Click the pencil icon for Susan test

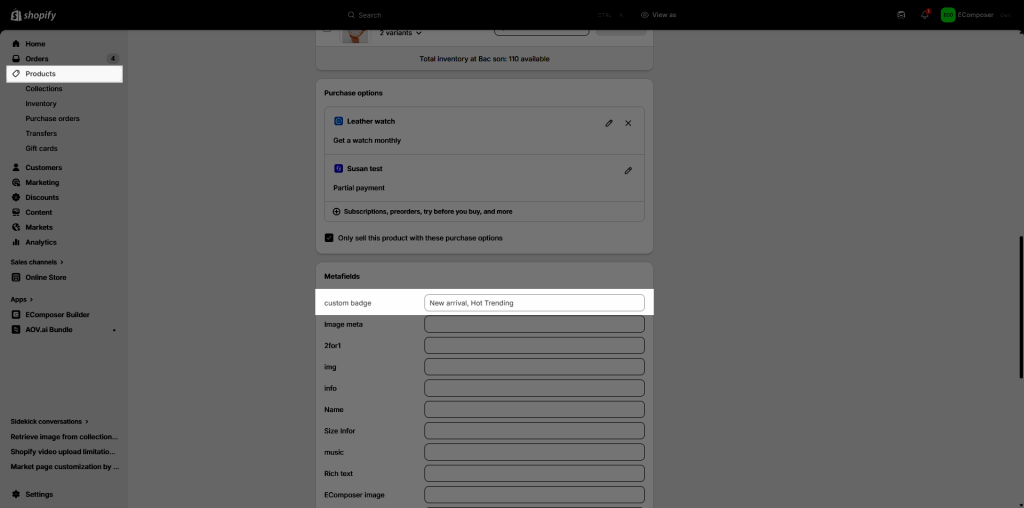point(628,171)
